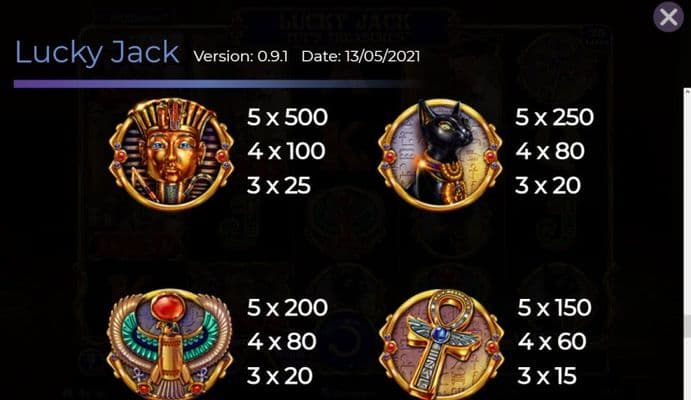Click the 5 x 500 pharaoh payout

click(x=287, y=117)
